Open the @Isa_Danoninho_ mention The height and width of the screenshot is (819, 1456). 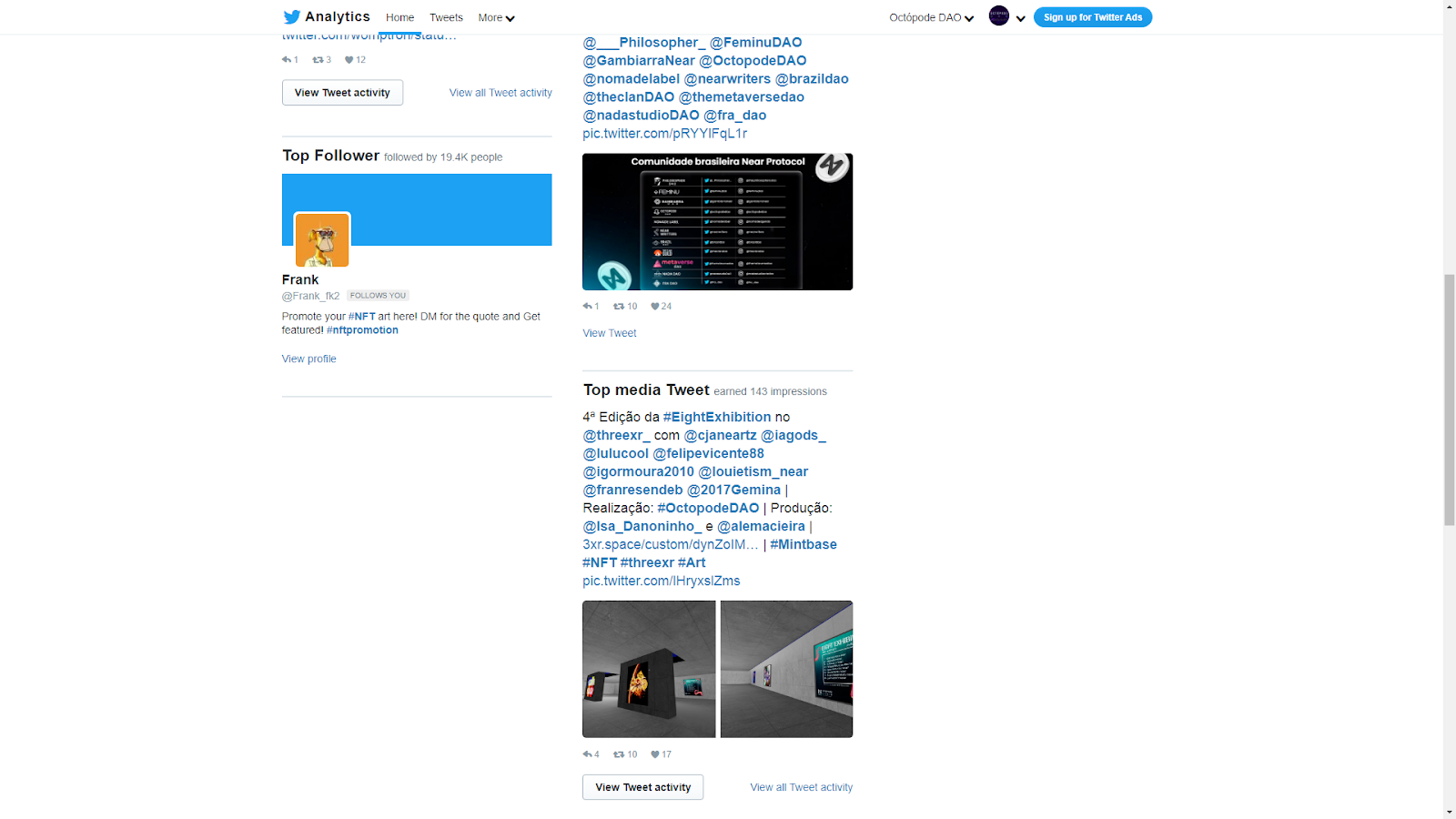pyautogui.click(x=642, y=526)
